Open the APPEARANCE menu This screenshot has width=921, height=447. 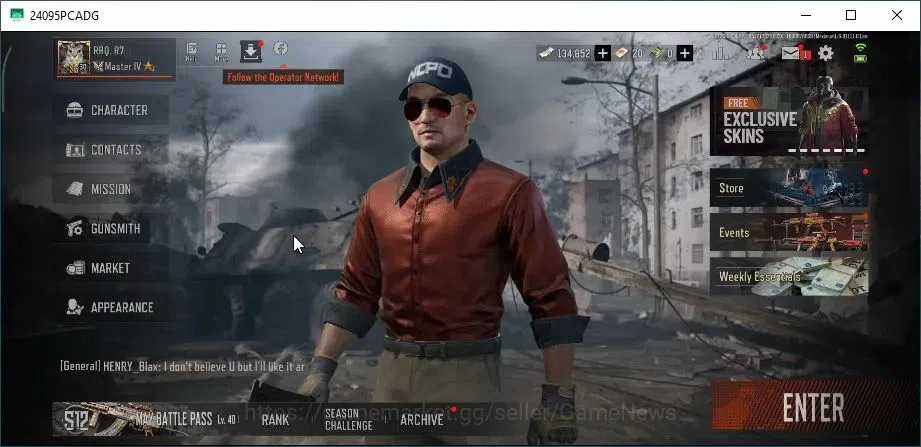point(111,307)
